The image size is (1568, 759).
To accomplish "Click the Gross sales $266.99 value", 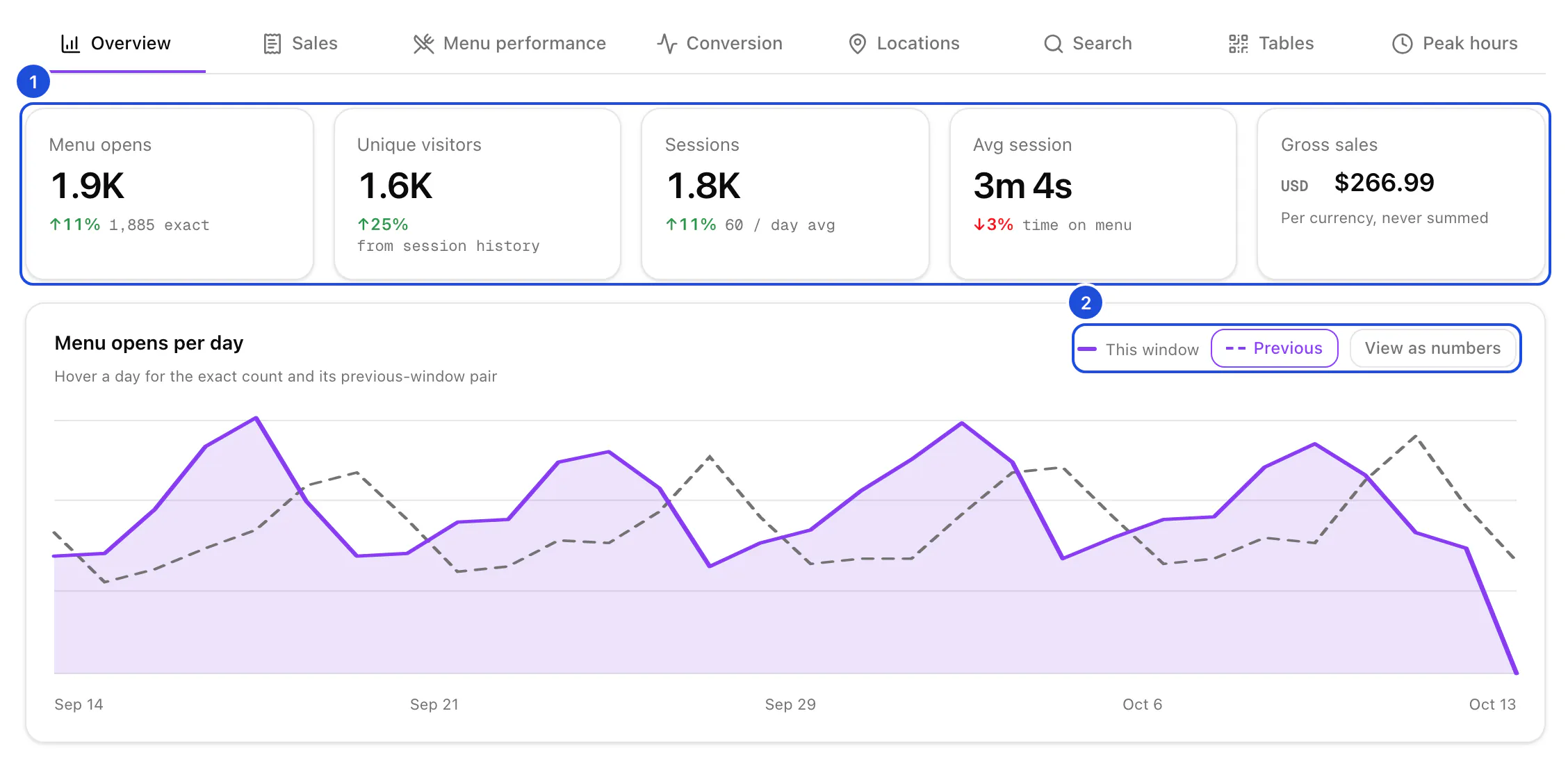I will click(1384, 183).
